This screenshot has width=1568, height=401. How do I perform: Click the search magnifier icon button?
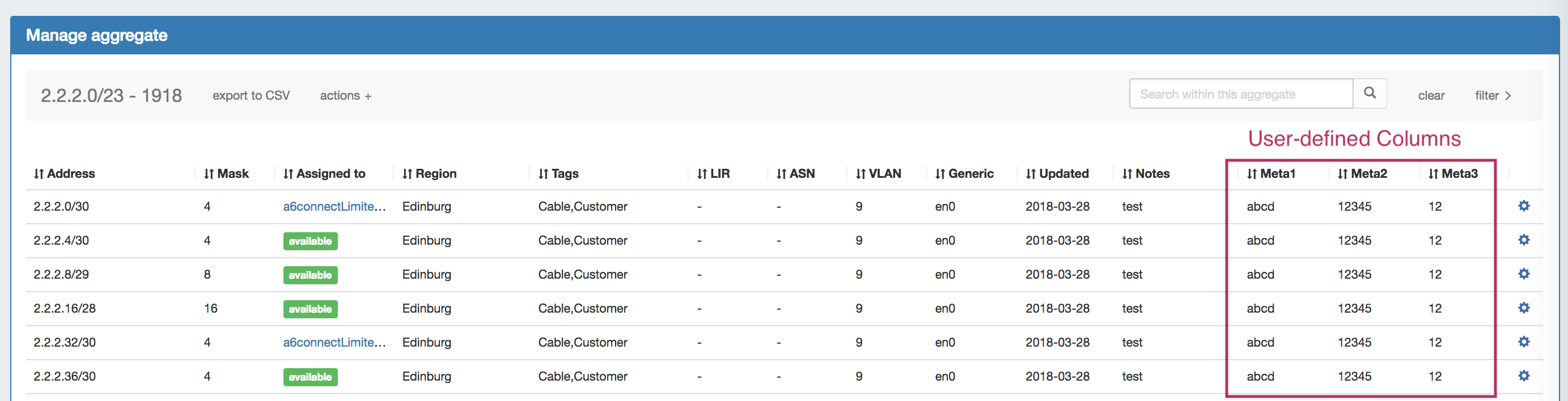click(x=1369, y=93)
